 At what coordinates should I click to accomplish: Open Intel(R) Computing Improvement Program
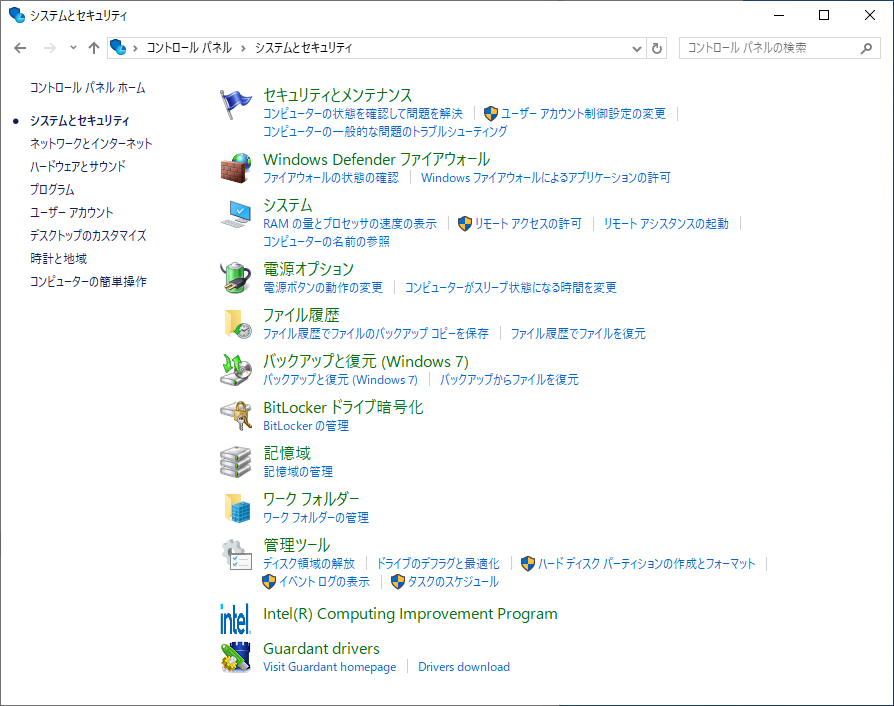click(411, 614)
